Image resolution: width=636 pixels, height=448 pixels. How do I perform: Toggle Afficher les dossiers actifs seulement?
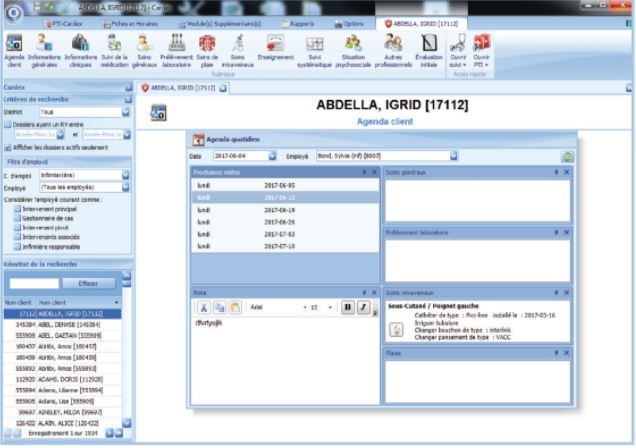coord(8,148)
